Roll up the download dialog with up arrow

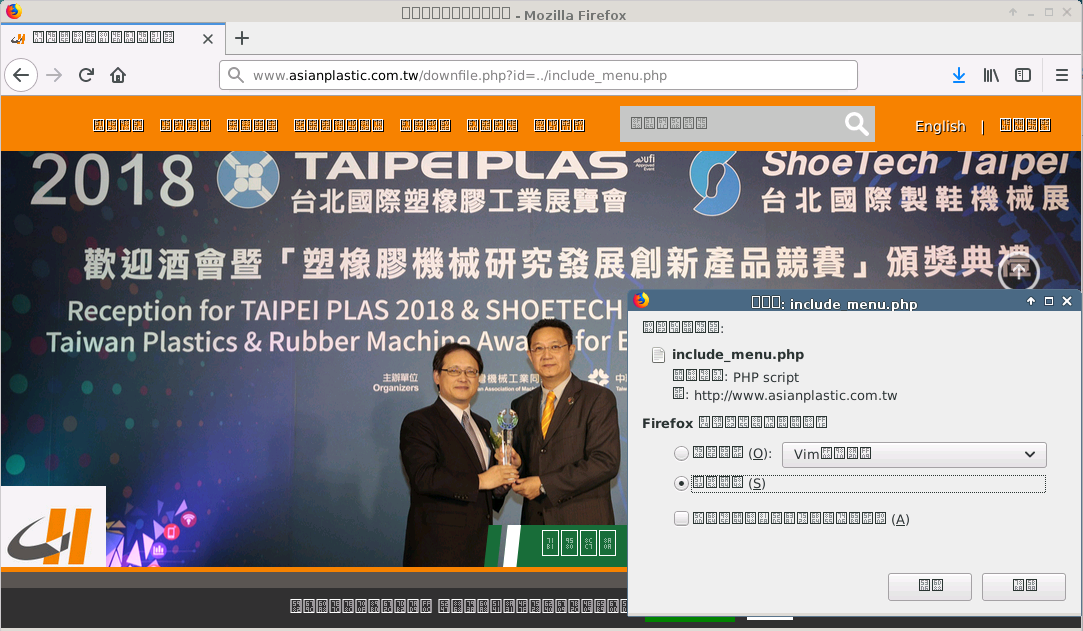point(1031,301)
